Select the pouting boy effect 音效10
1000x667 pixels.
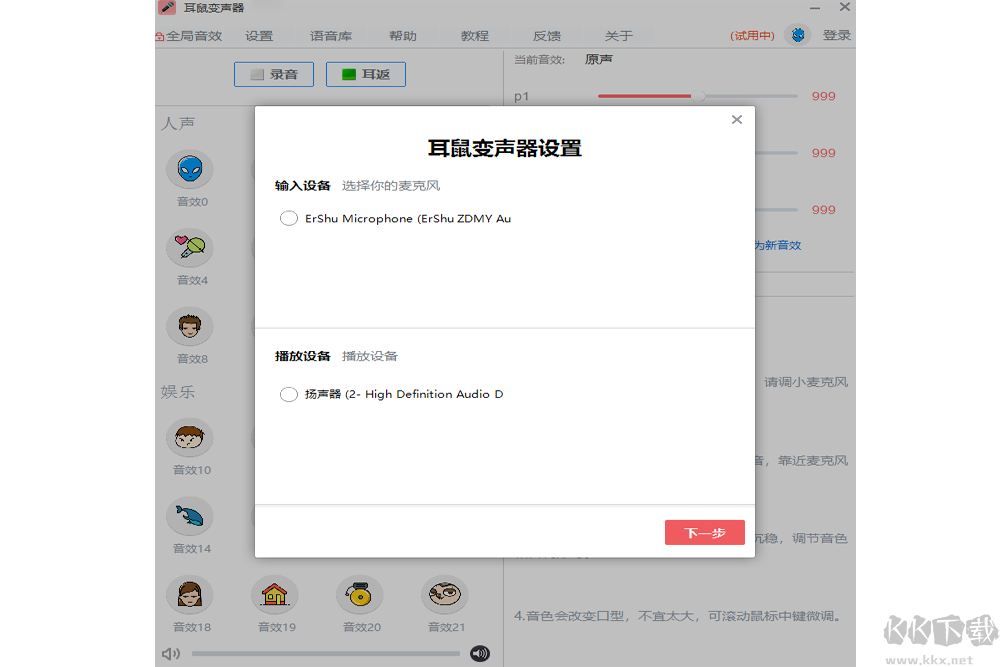(x=190, y=437)
